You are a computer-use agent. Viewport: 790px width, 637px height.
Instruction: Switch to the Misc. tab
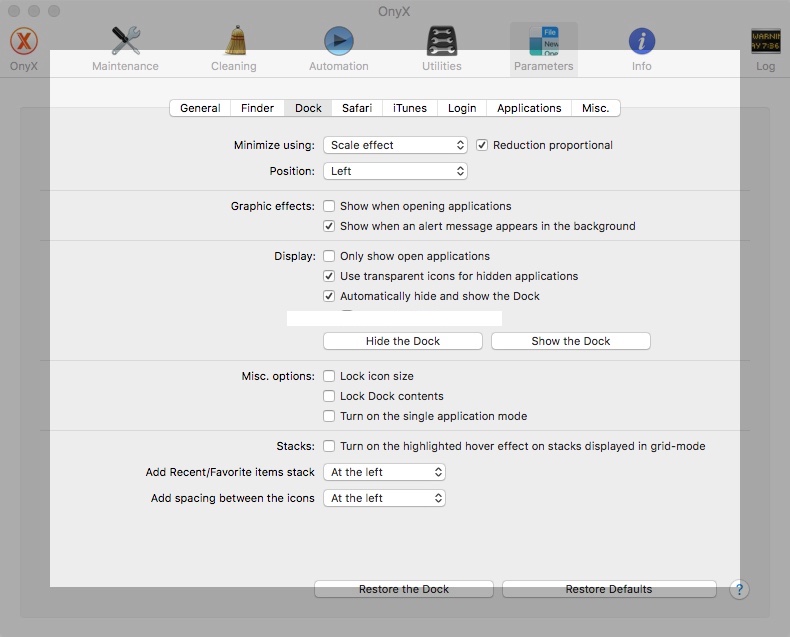(596, 108)
